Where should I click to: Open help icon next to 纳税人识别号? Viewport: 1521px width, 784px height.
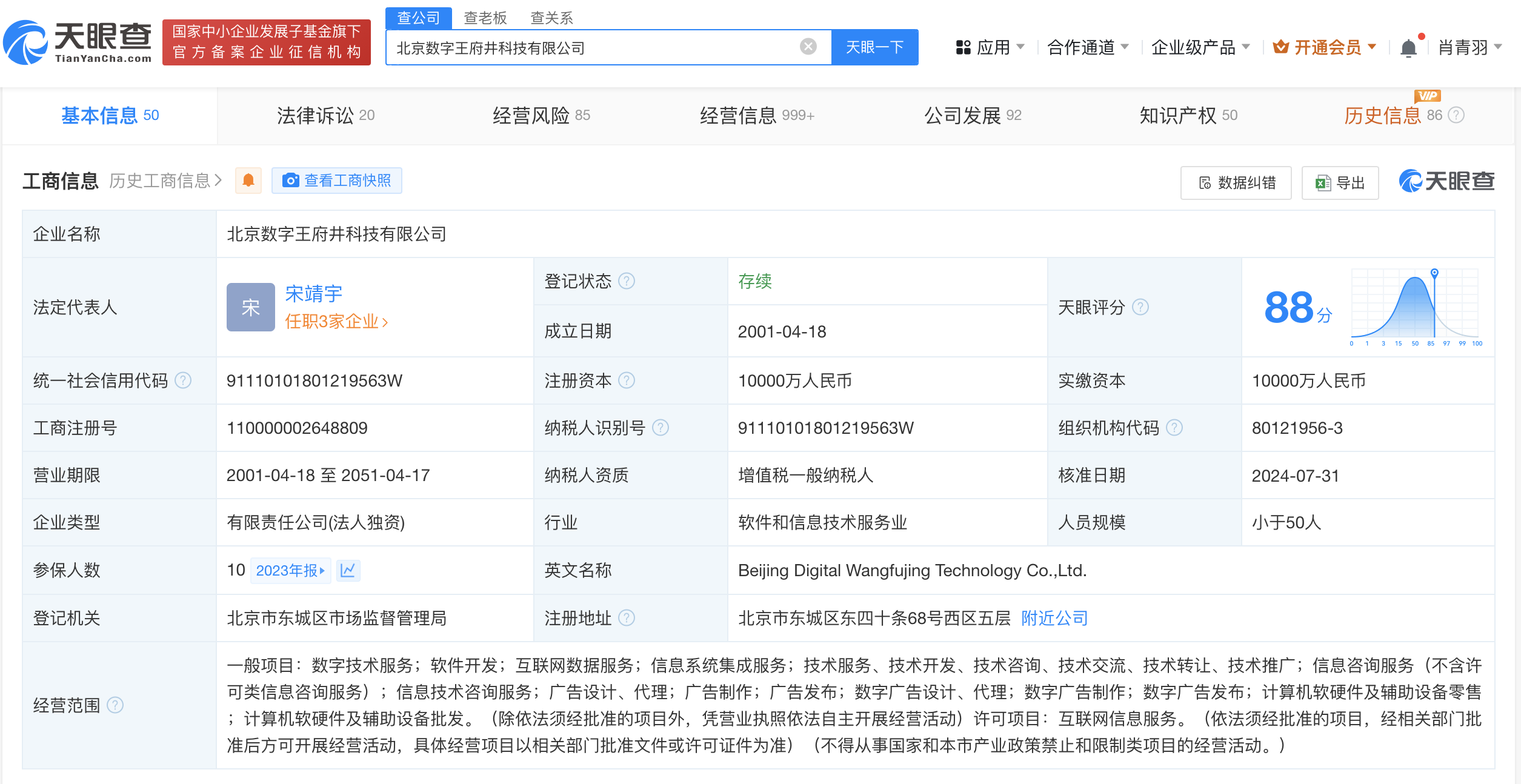pos(661,428)
